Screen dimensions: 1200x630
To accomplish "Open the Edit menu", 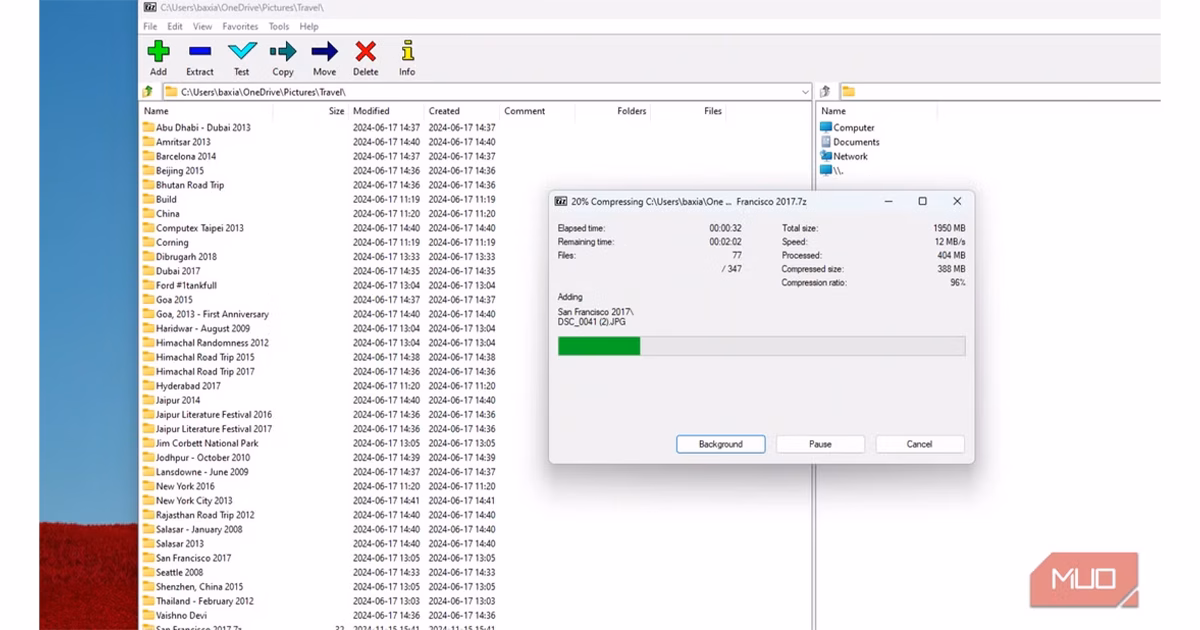I will coord(175,26).
